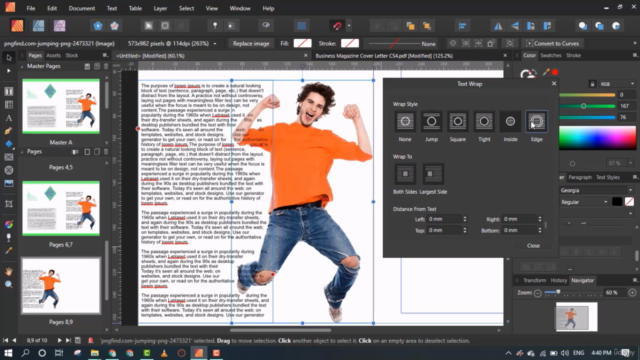Viewport: 640px width, 360px height.
Task: Go to next page in status bar
Action: point(60,340)
